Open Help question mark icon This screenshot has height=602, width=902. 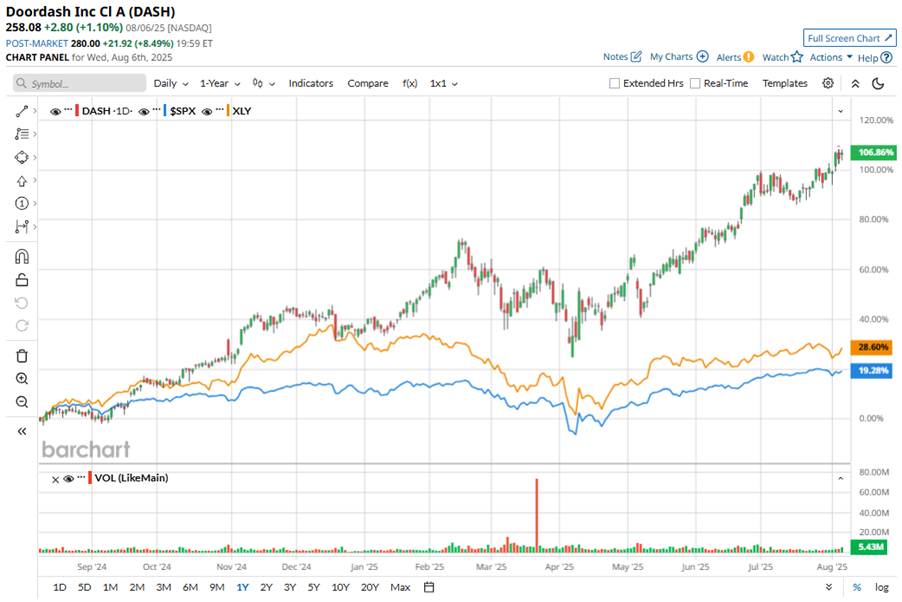886,58
